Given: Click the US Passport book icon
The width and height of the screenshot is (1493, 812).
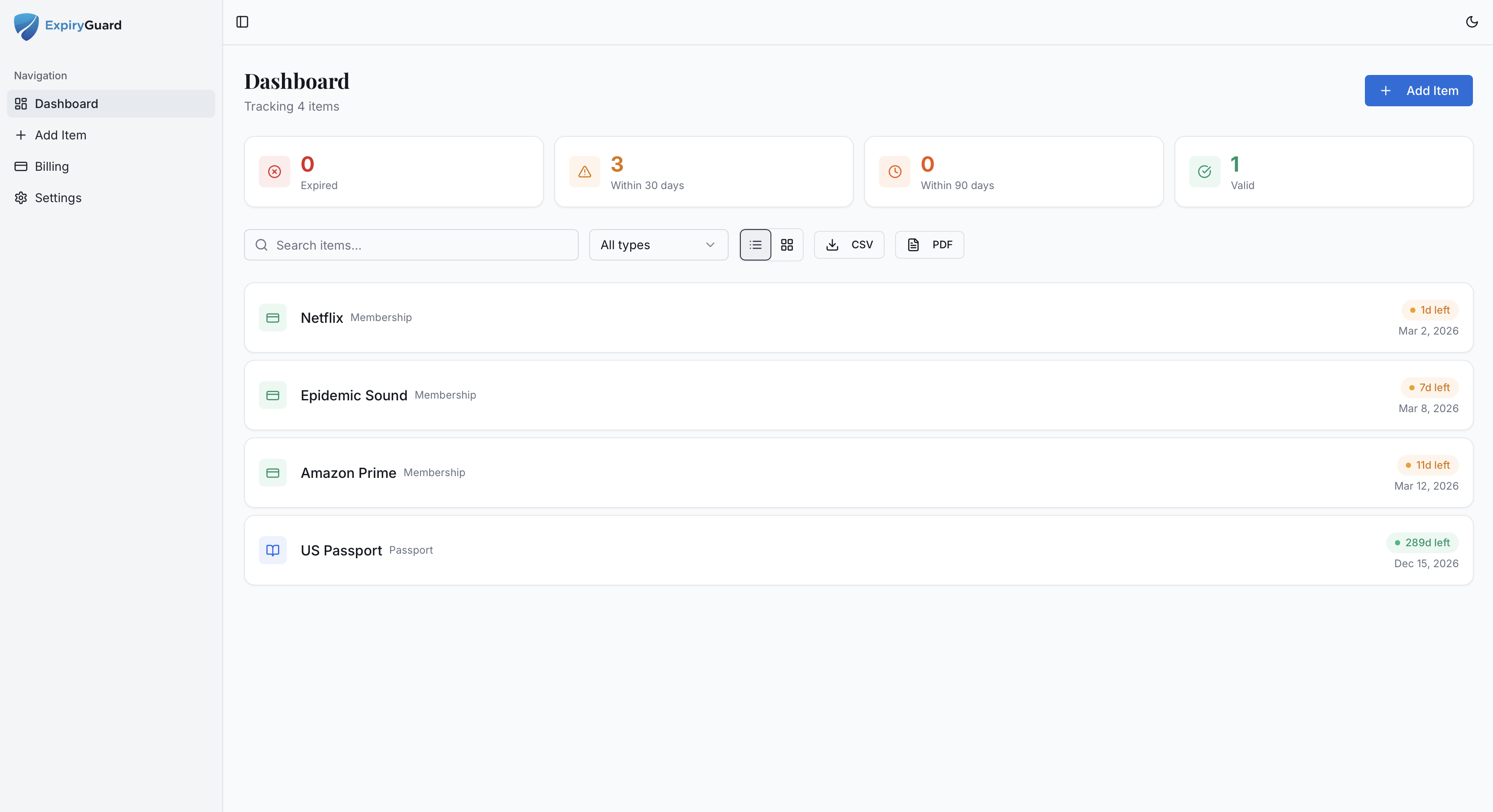Looking at the screenshot, I should (273, 550).
